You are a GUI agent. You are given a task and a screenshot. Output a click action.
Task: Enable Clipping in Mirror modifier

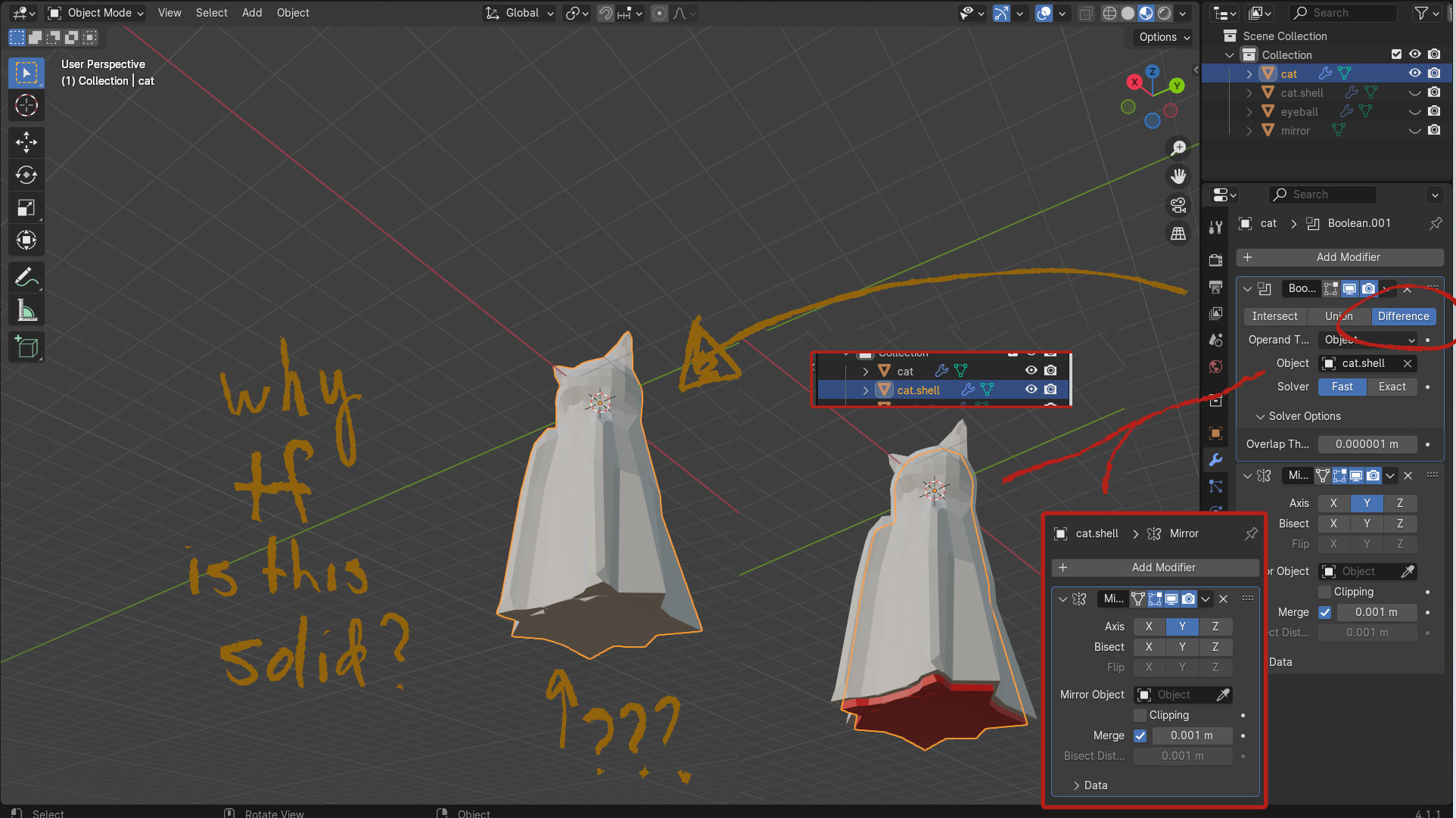(x=1324, y=592)
